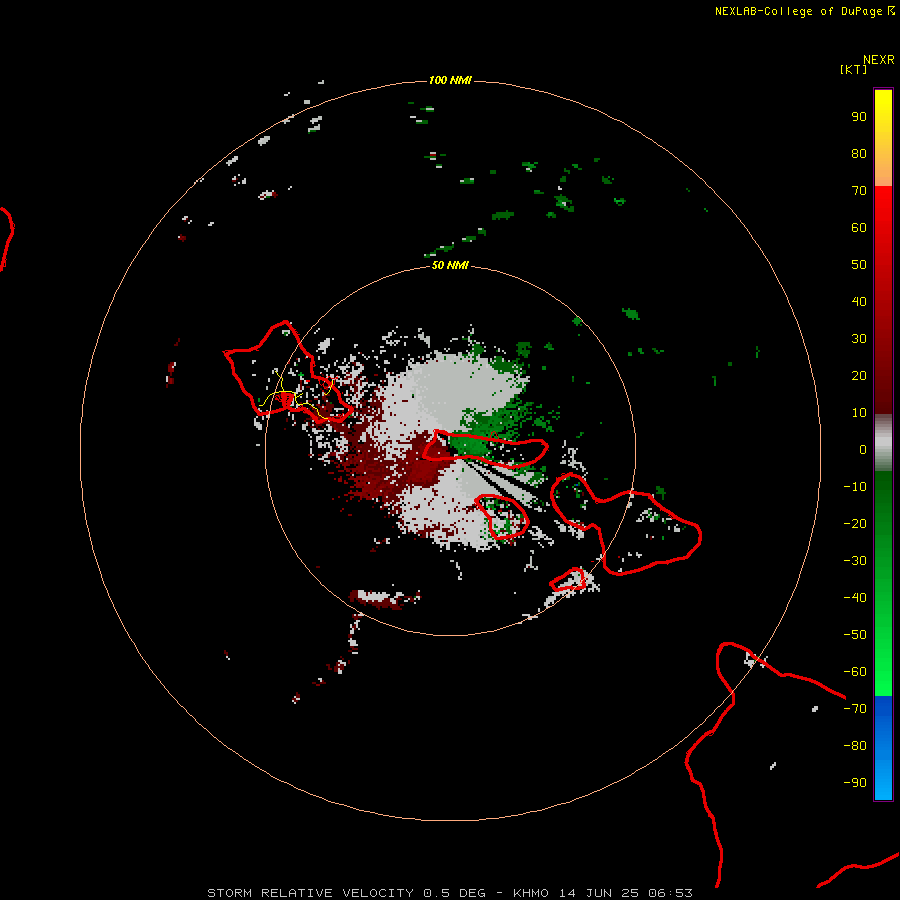Click the 0 knot scale value
This screenshot has height=900, width=900.
click(x=863, y=449)
